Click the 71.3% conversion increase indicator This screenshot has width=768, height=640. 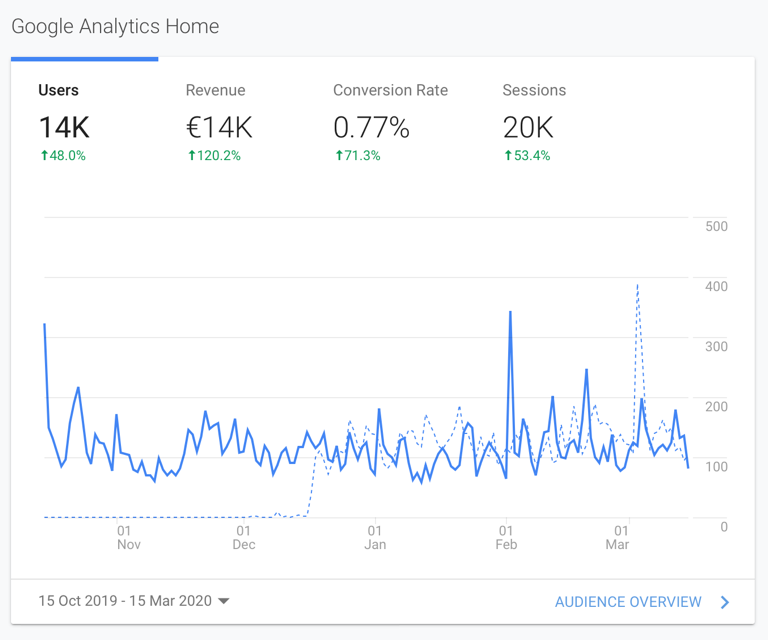[358, 156]
